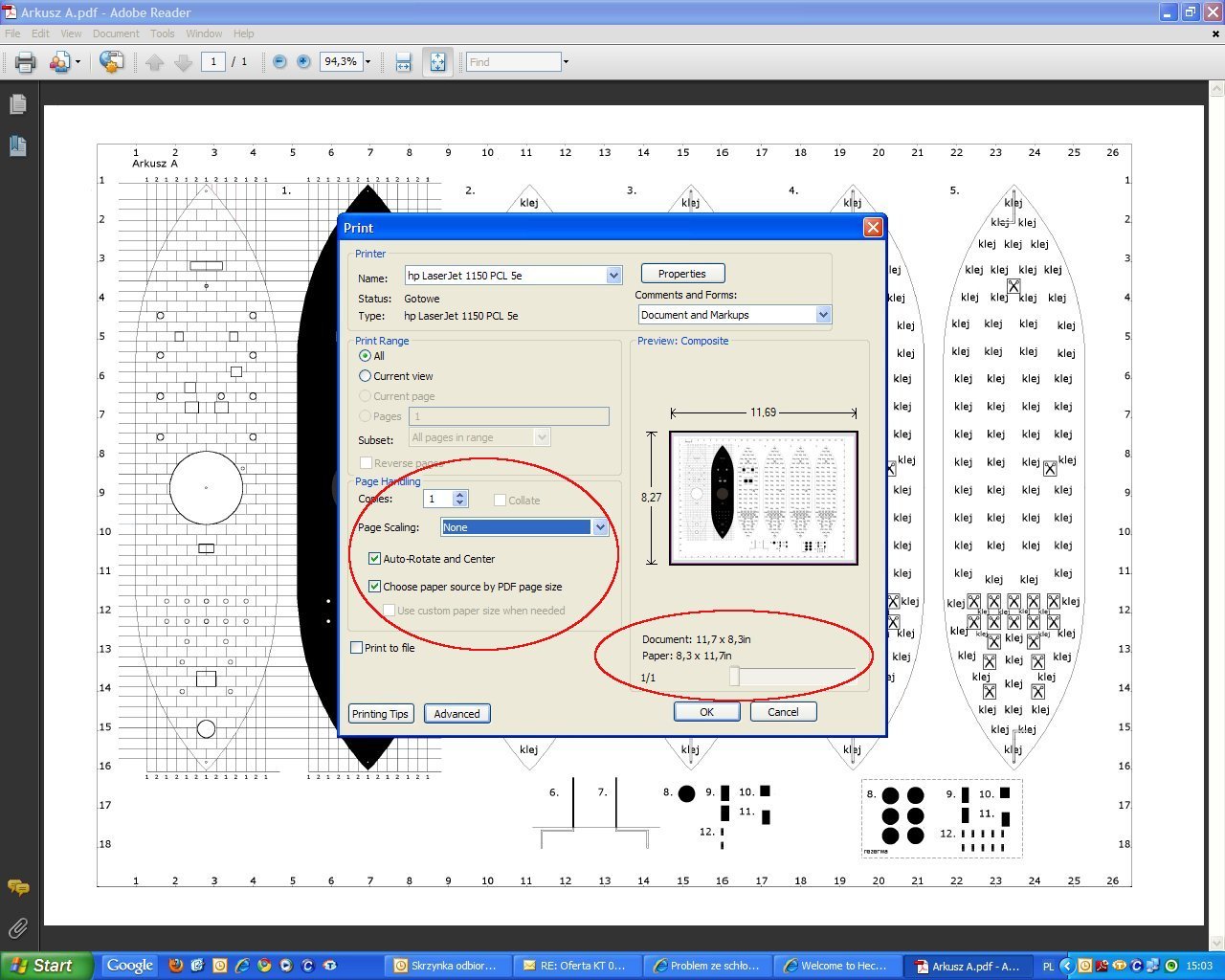Select the Current view radio button
The image size is (1225, 980).
pyautogui.click(x=365, y=376)
